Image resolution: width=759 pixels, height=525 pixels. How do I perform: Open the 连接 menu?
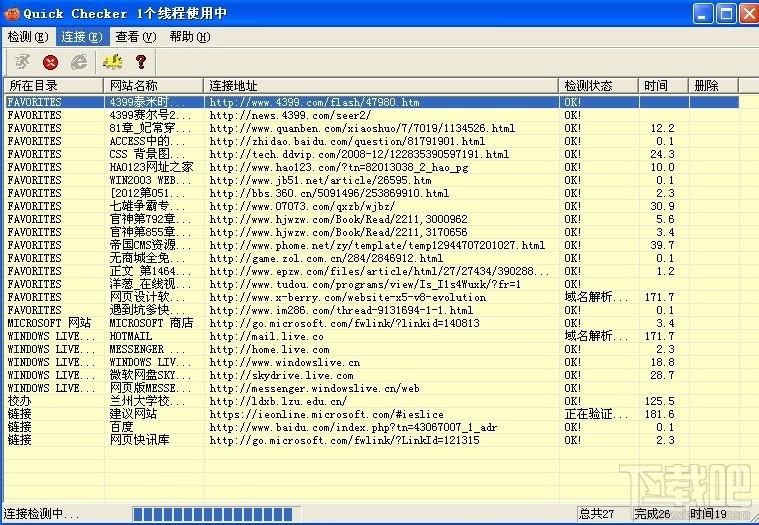pos(82,37)
